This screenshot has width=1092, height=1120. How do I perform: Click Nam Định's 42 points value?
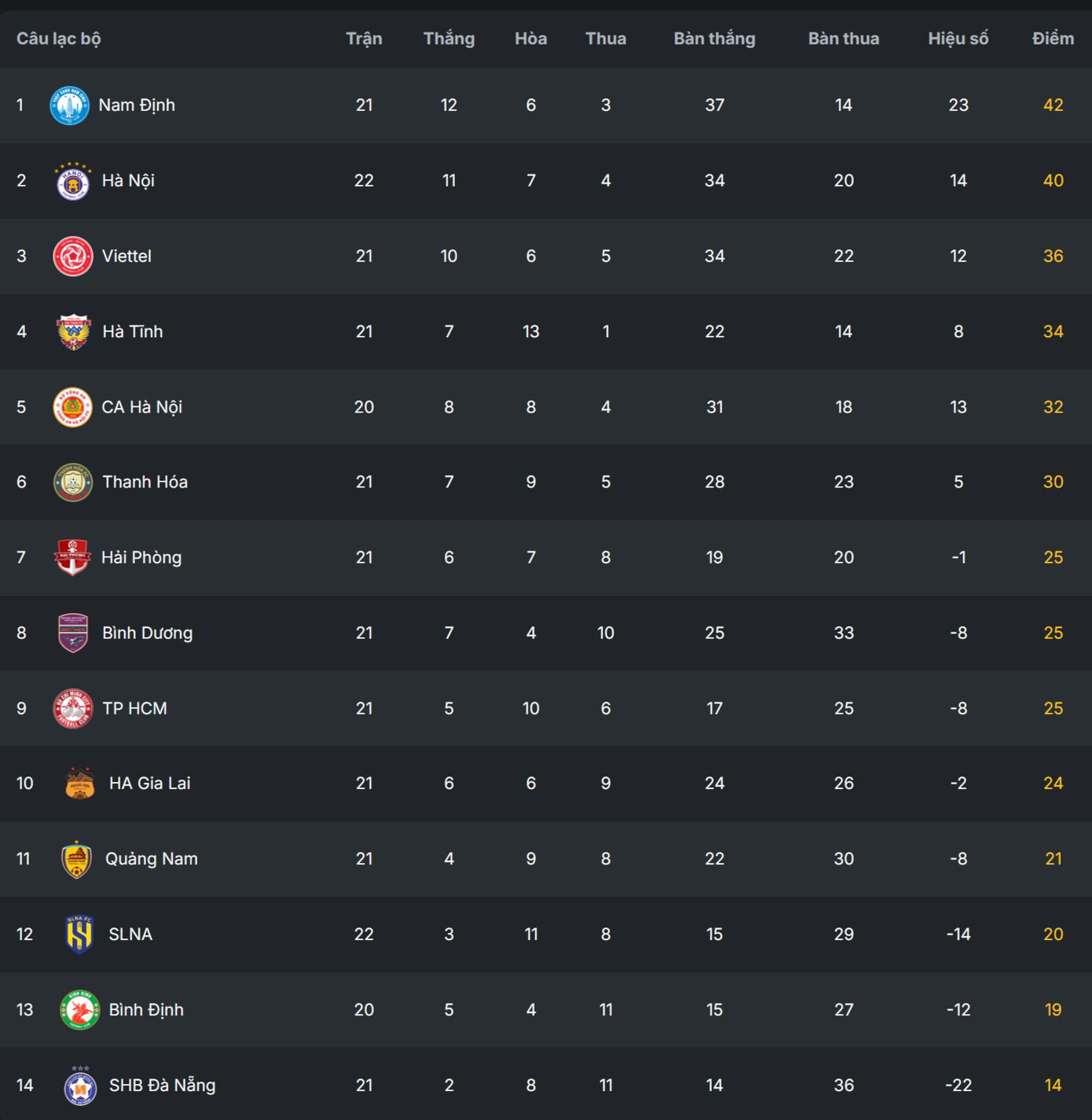click(1053, 105)
